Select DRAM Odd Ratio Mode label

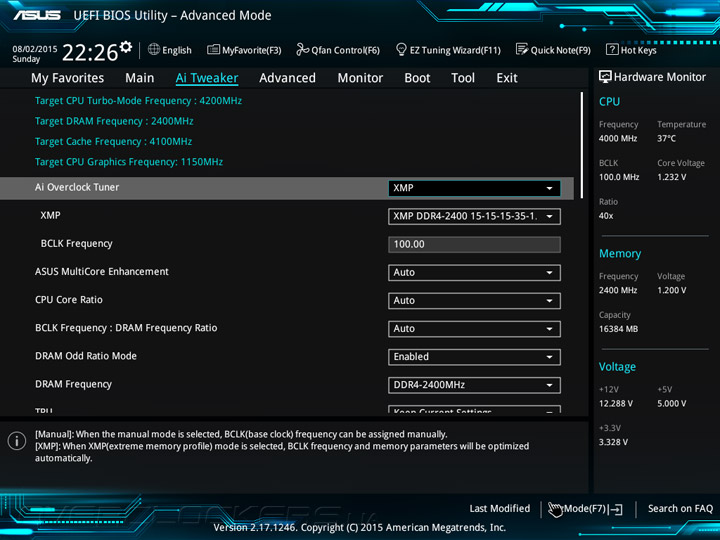click(x=85, y=356)
